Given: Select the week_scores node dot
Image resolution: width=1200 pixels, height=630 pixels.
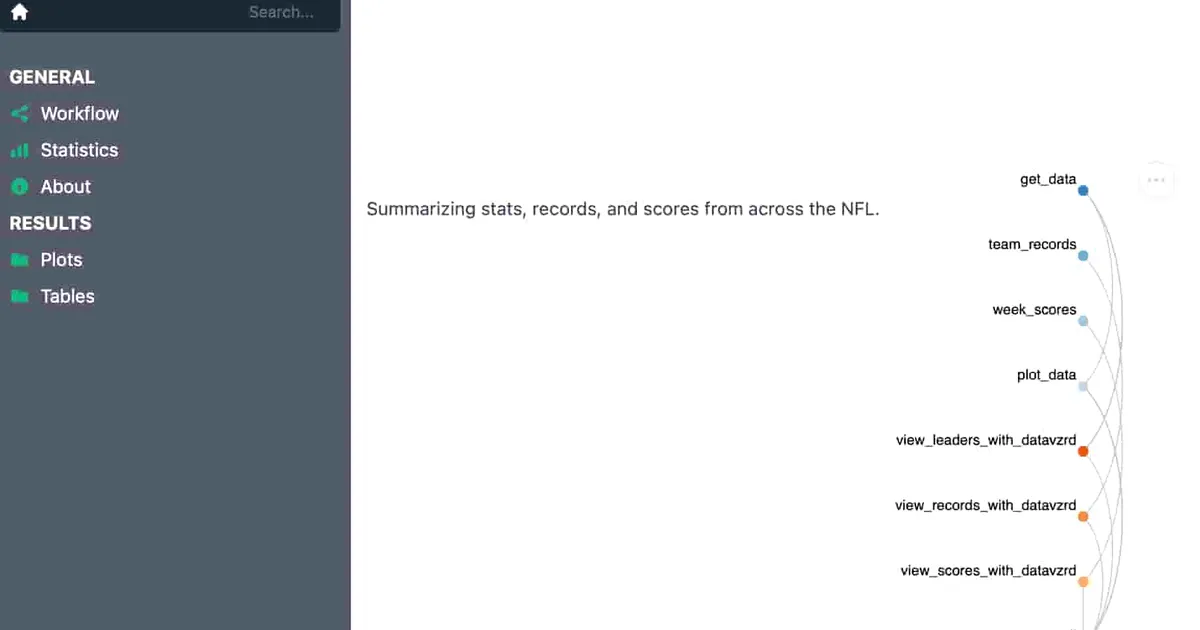Looking at the screenshot, I should pos(1083,321).
